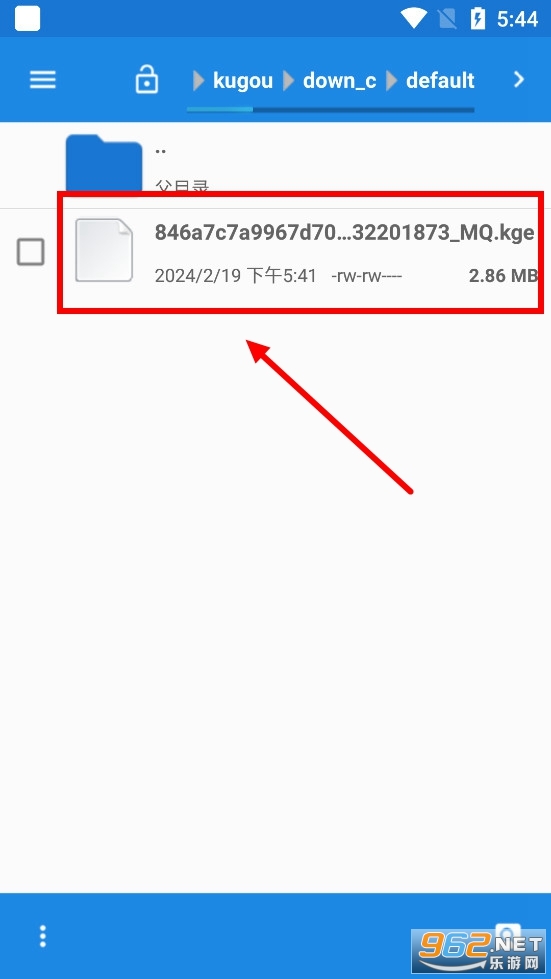Go to the kugou breadcrumb folder
This screenshot has height=979, width=551.
click(x=243, y=81)
